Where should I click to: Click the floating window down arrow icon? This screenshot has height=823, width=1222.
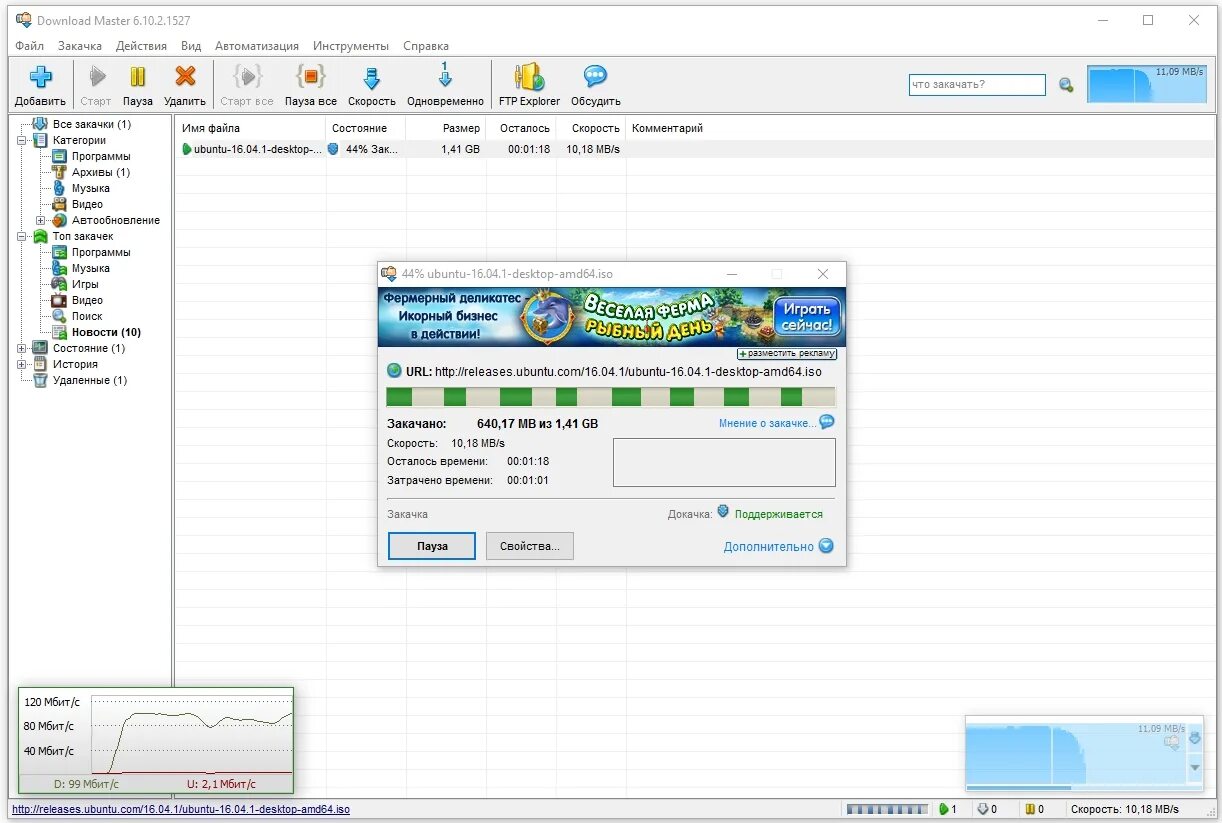tap(1194, 739)
